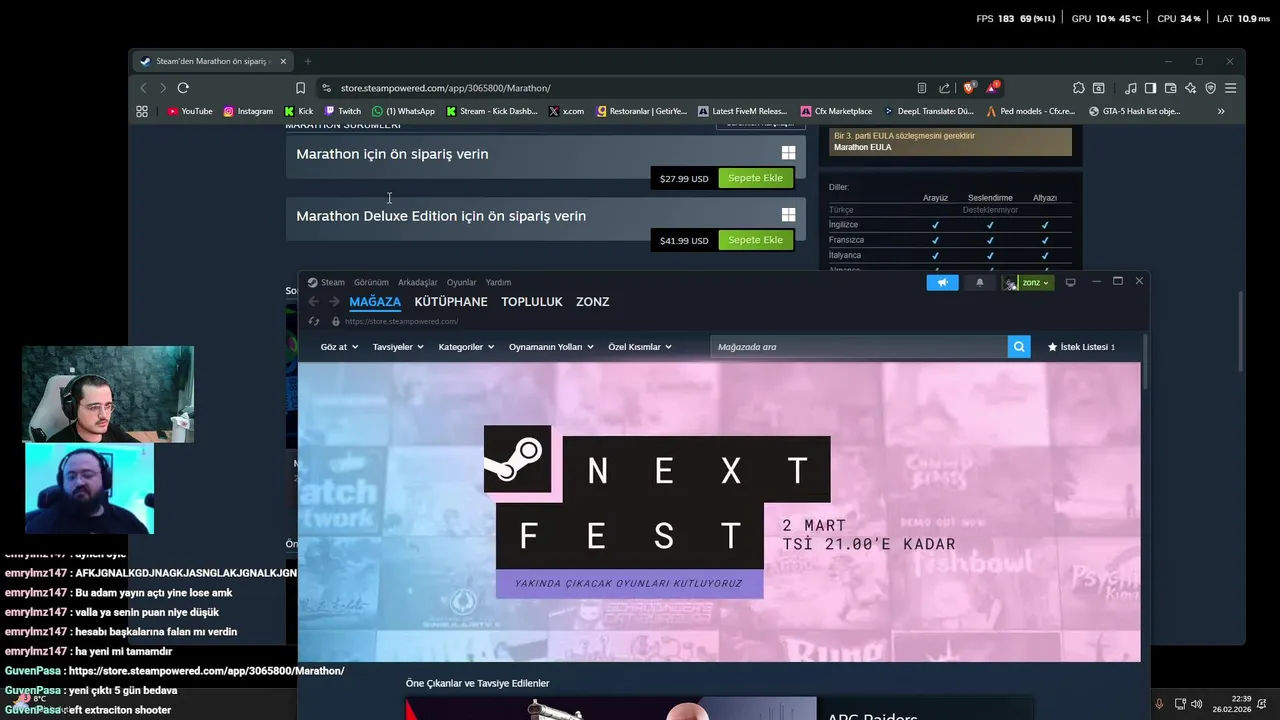The height and width of the screenshot is (720, 1280).
Task: Open Yardım menu in Steam client
Action: [x=498, y=282]
